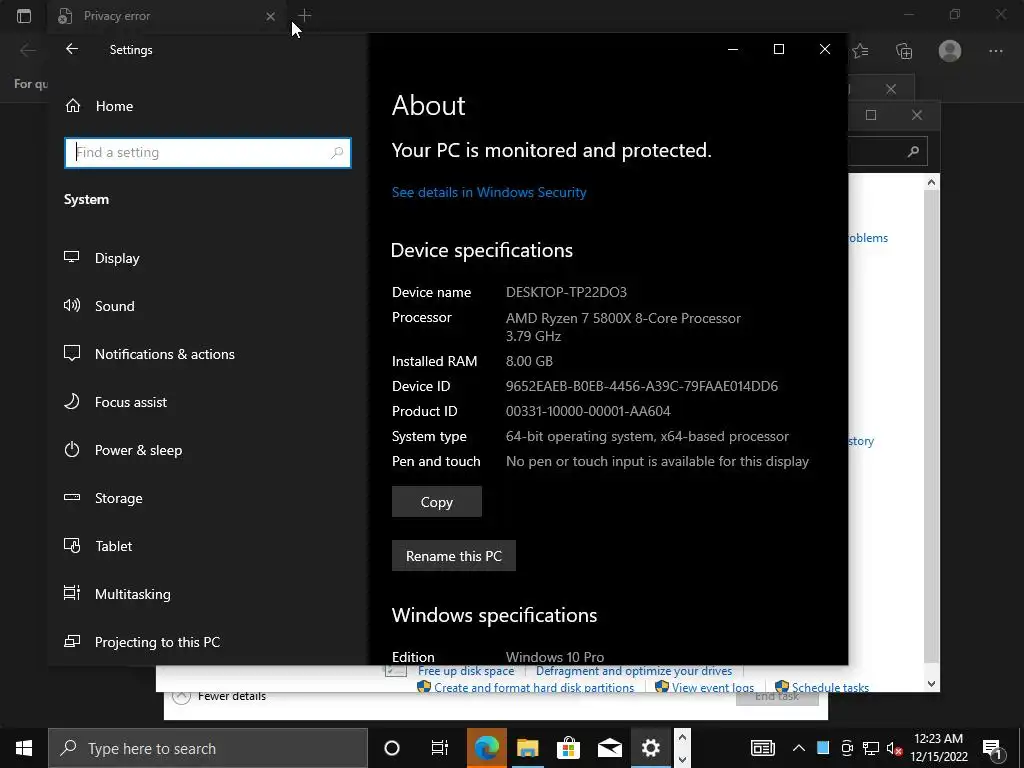Open Task View from the taskbar
This screenshot has width=1024, height=768.
(440, 748)
